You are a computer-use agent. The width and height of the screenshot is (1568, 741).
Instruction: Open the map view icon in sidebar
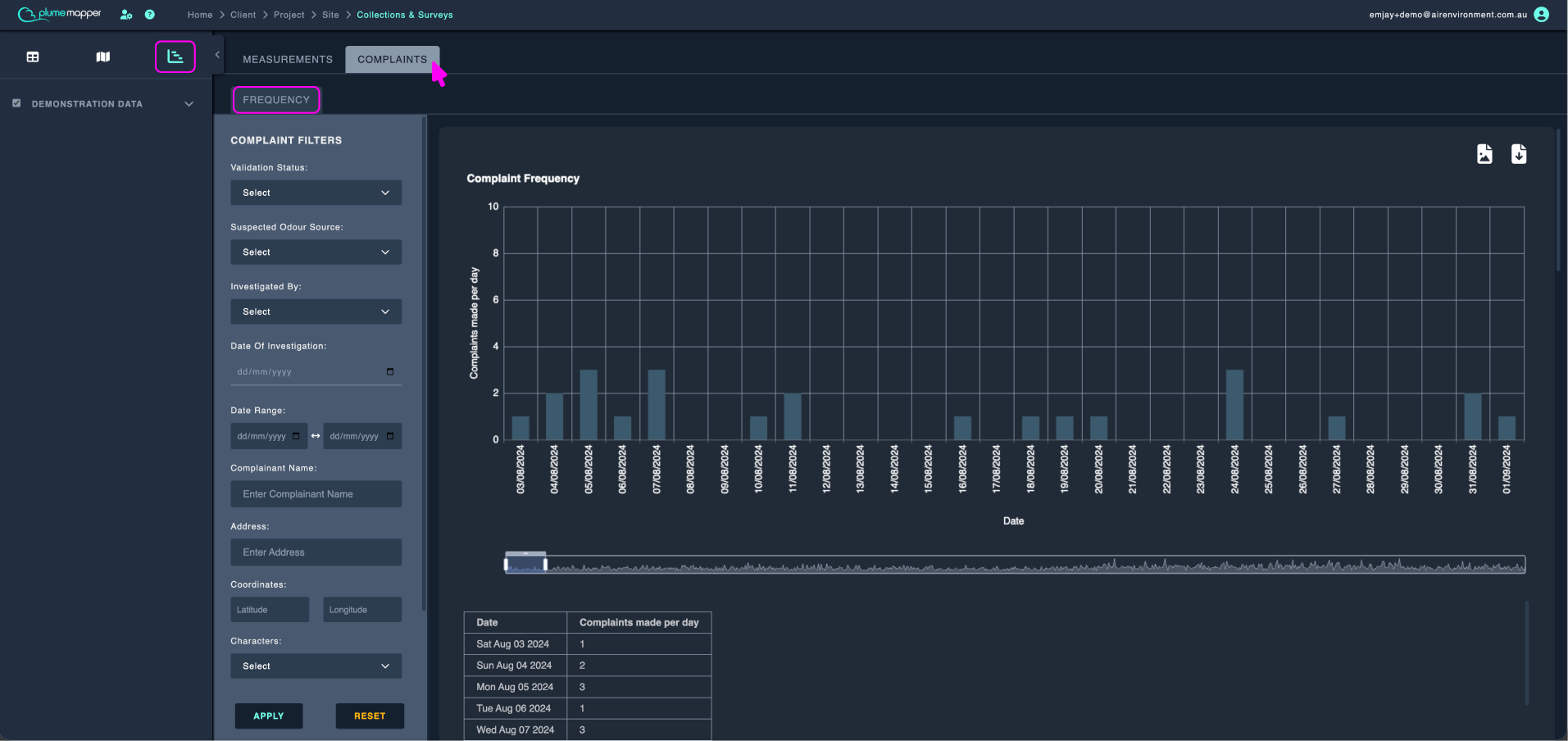coord(103,57)
